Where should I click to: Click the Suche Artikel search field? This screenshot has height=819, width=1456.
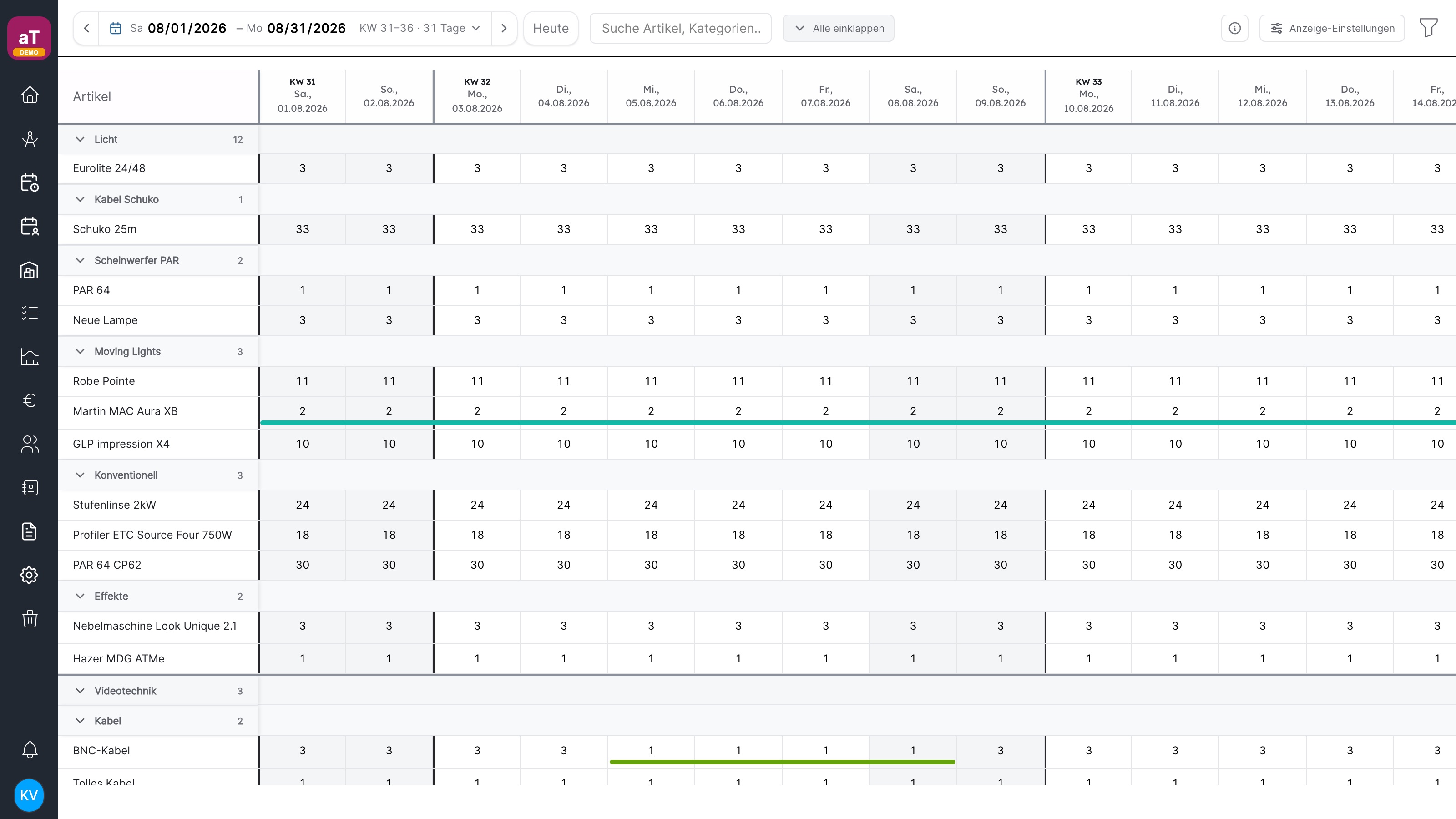[x=681, y=28]
